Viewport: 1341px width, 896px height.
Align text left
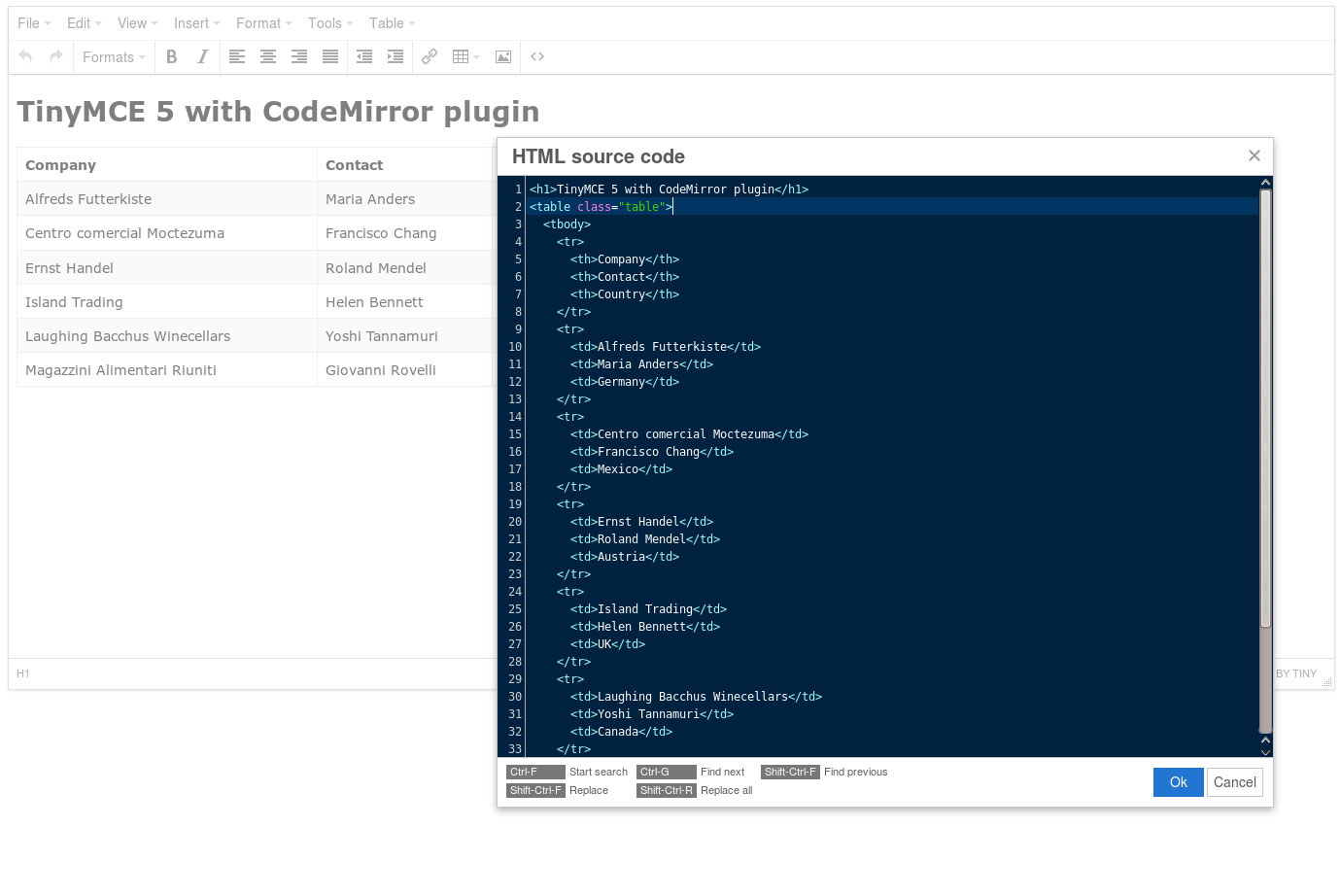tap(237, 56)
